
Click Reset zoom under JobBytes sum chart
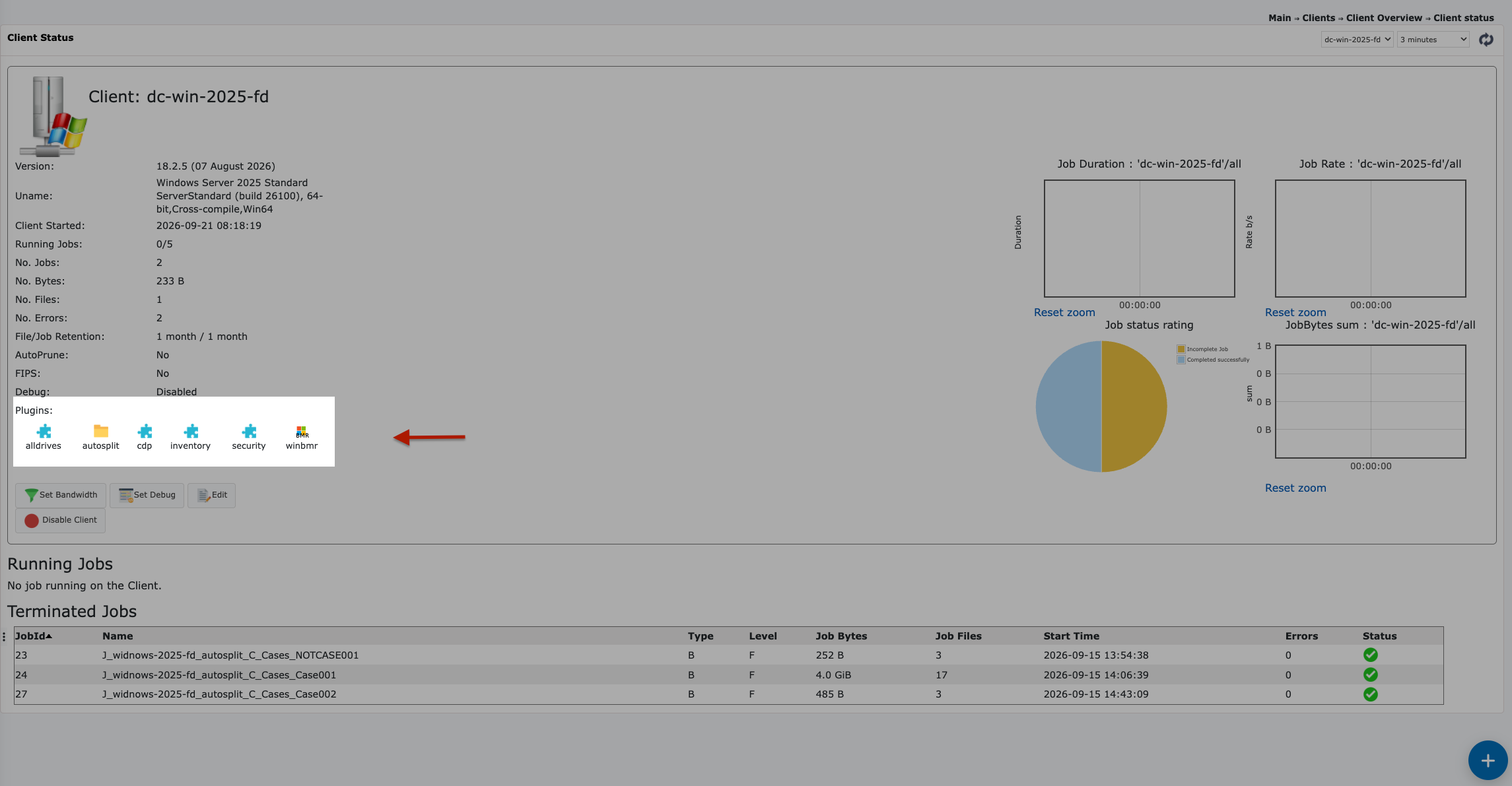1295,488
